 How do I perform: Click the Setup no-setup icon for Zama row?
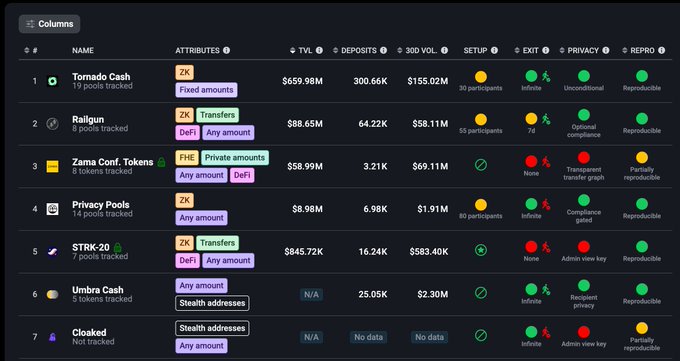click(x=481, y=165)
